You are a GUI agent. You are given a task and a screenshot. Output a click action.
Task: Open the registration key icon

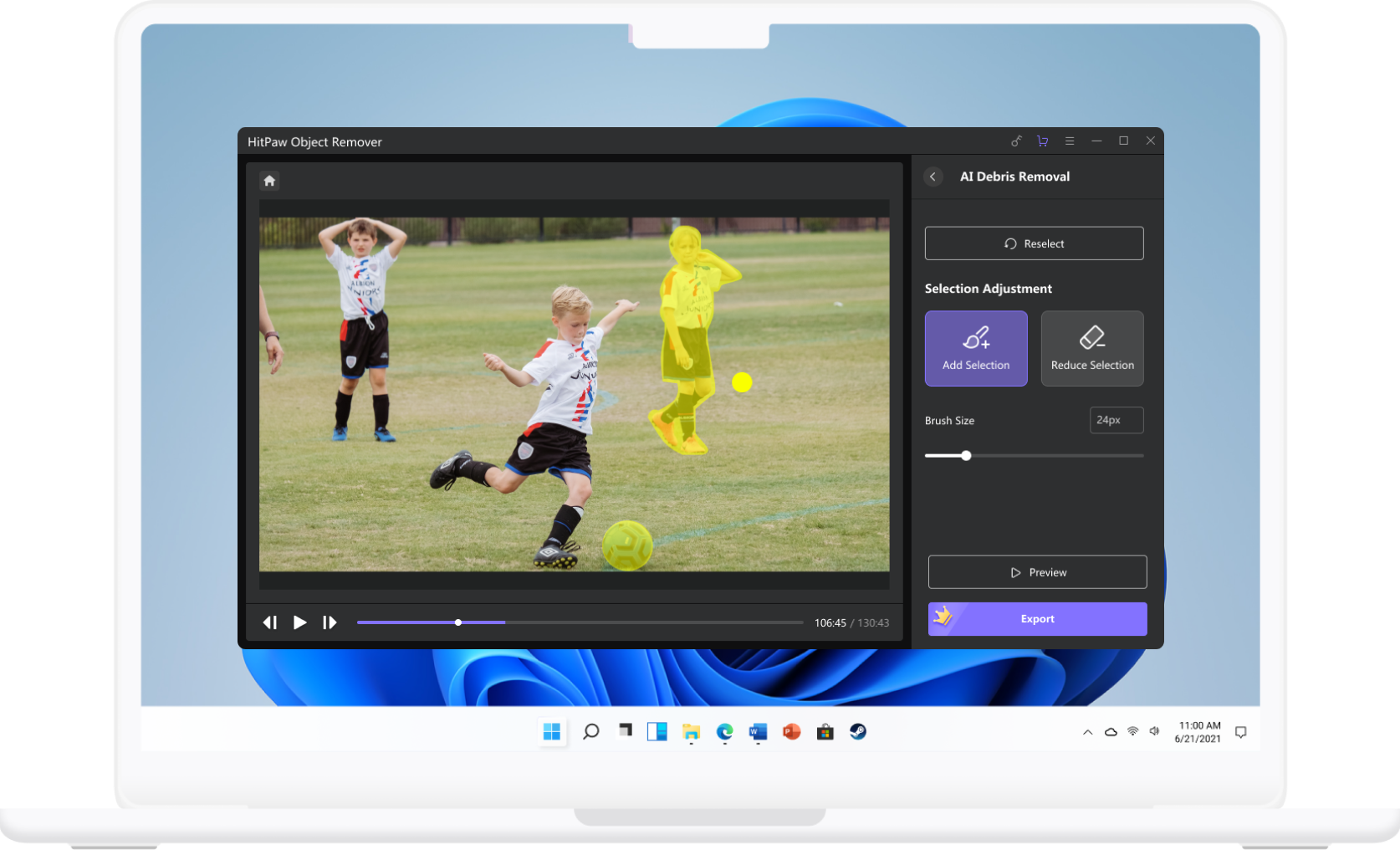pyautogui.click(x=1016, y=141)
